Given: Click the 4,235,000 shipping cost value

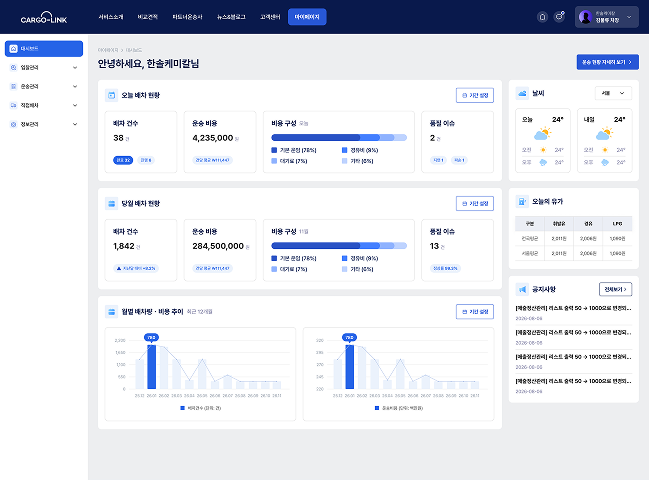Looking at the screenshot, I should (212, 138).
